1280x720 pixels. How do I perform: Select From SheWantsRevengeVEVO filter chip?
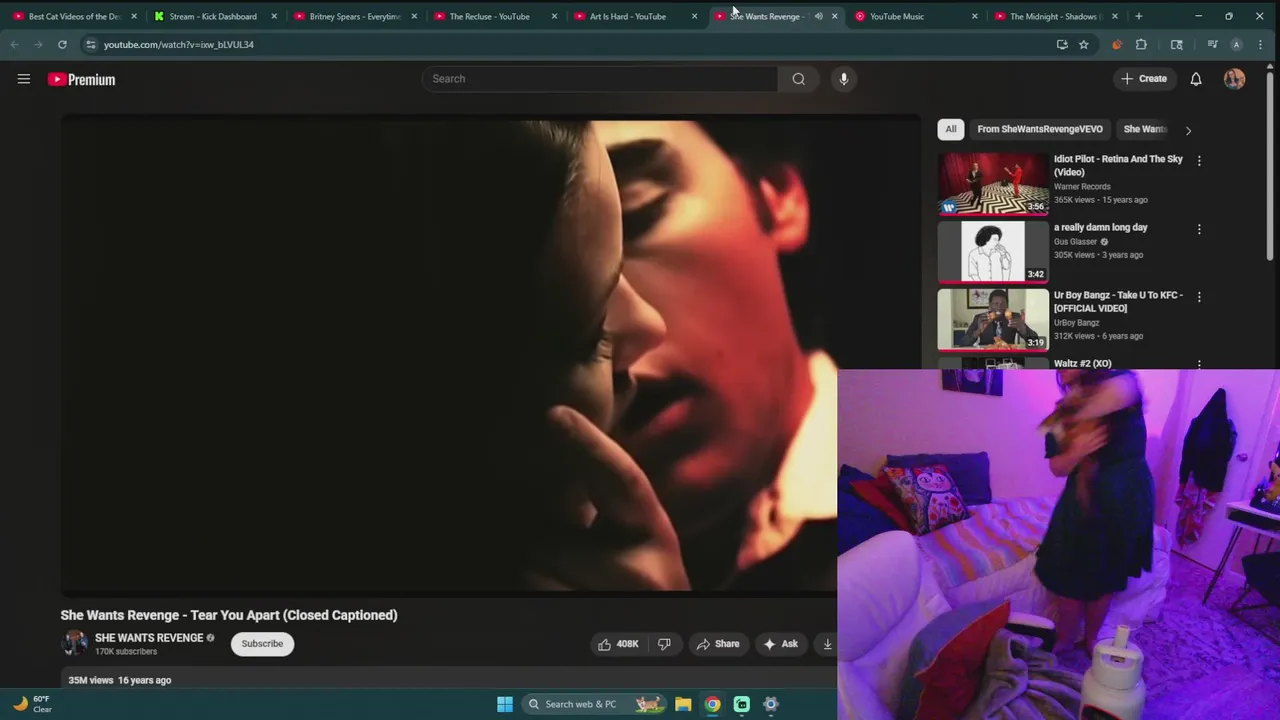coord(1040,129)
